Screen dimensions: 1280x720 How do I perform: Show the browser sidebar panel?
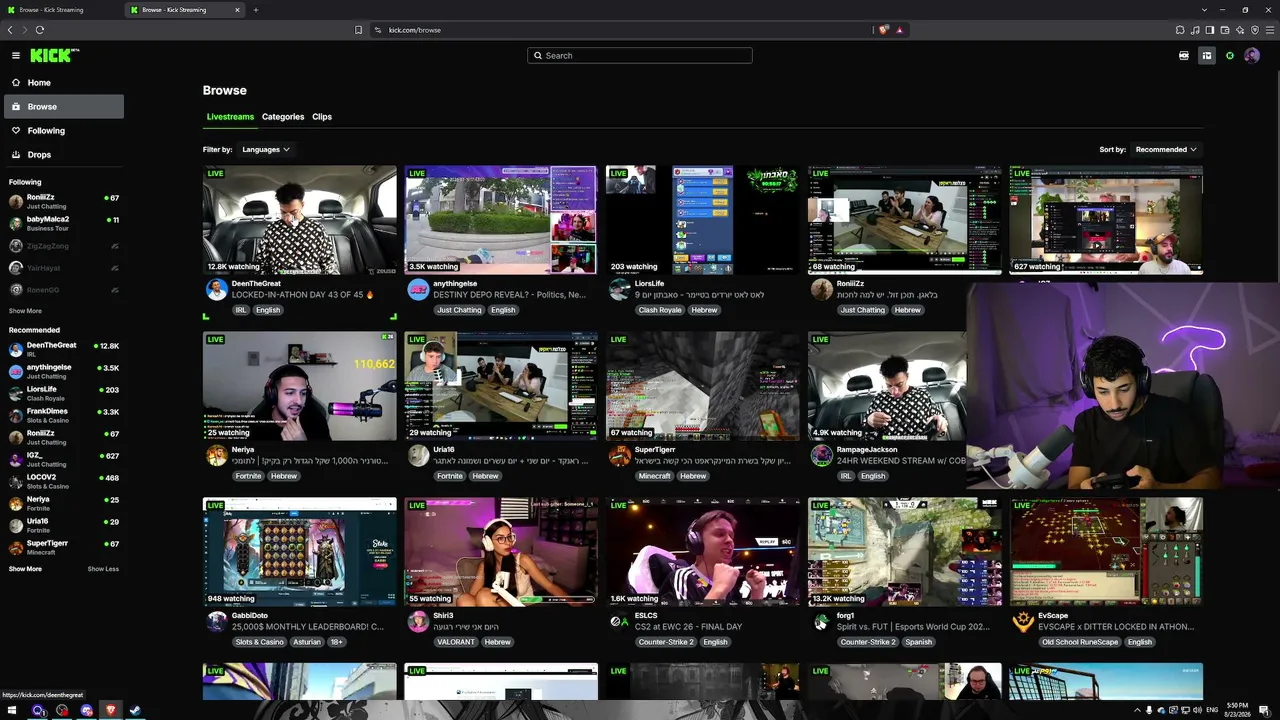[x=1210, y=30]
